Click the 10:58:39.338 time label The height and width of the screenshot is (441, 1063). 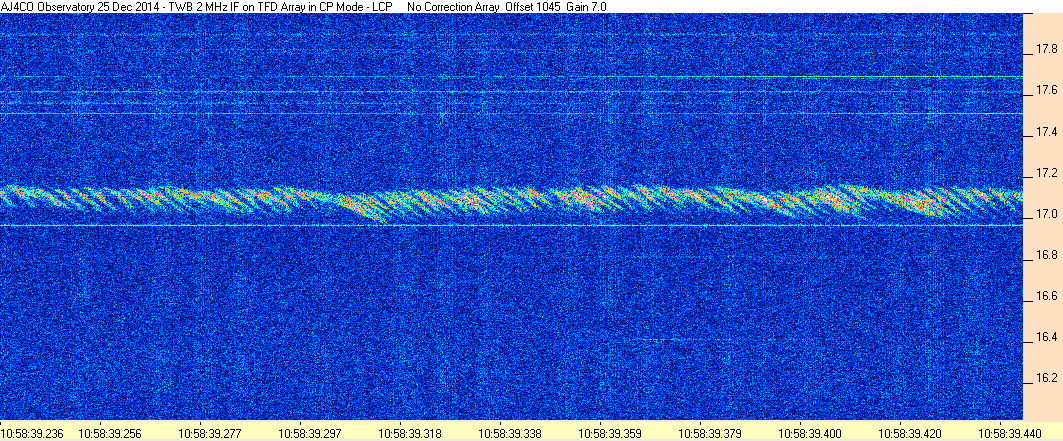pyautogui.click(x=508, y=432)
